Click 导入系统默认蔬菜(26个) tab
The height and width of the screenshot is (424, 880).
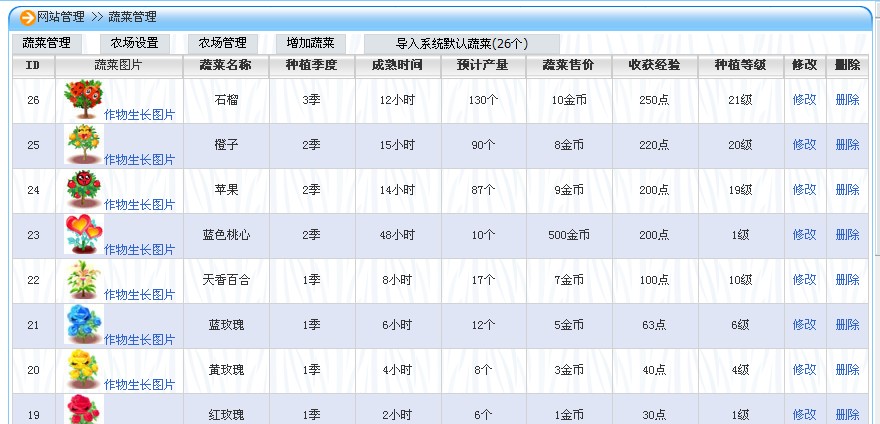coord(462,44)
